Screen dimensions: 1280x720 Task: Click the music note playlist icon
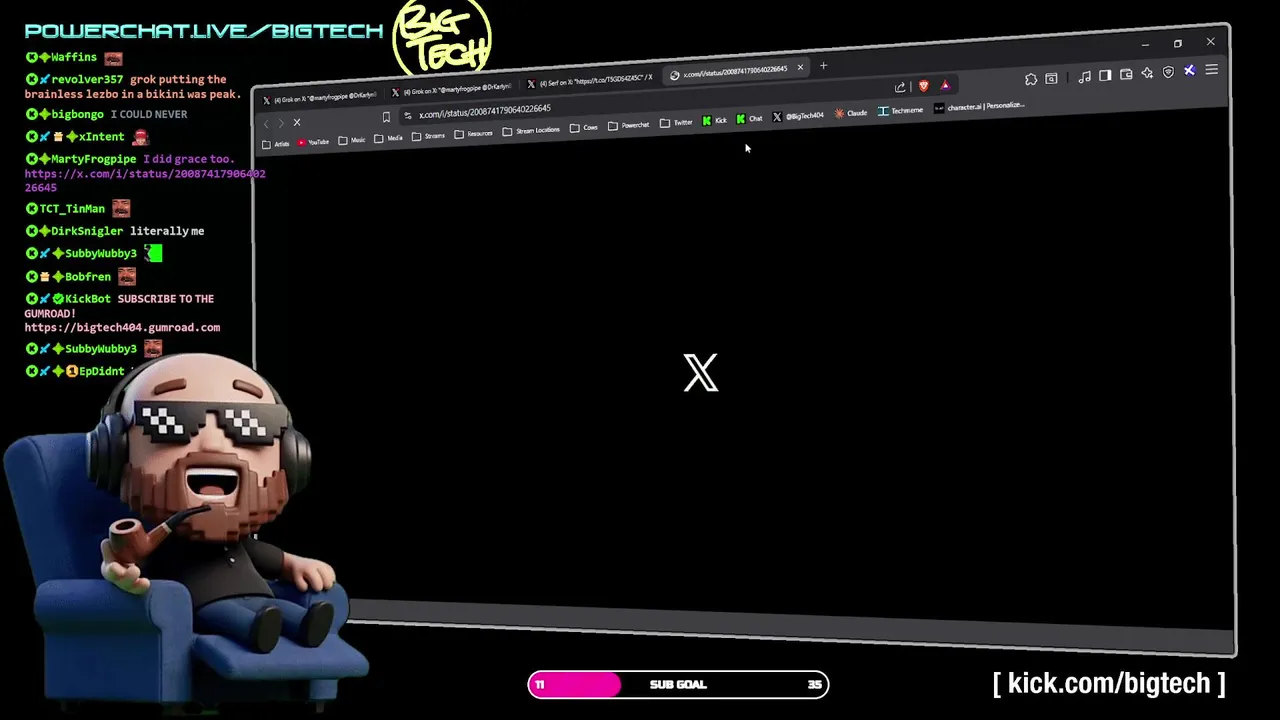[x=1085, y=76]
